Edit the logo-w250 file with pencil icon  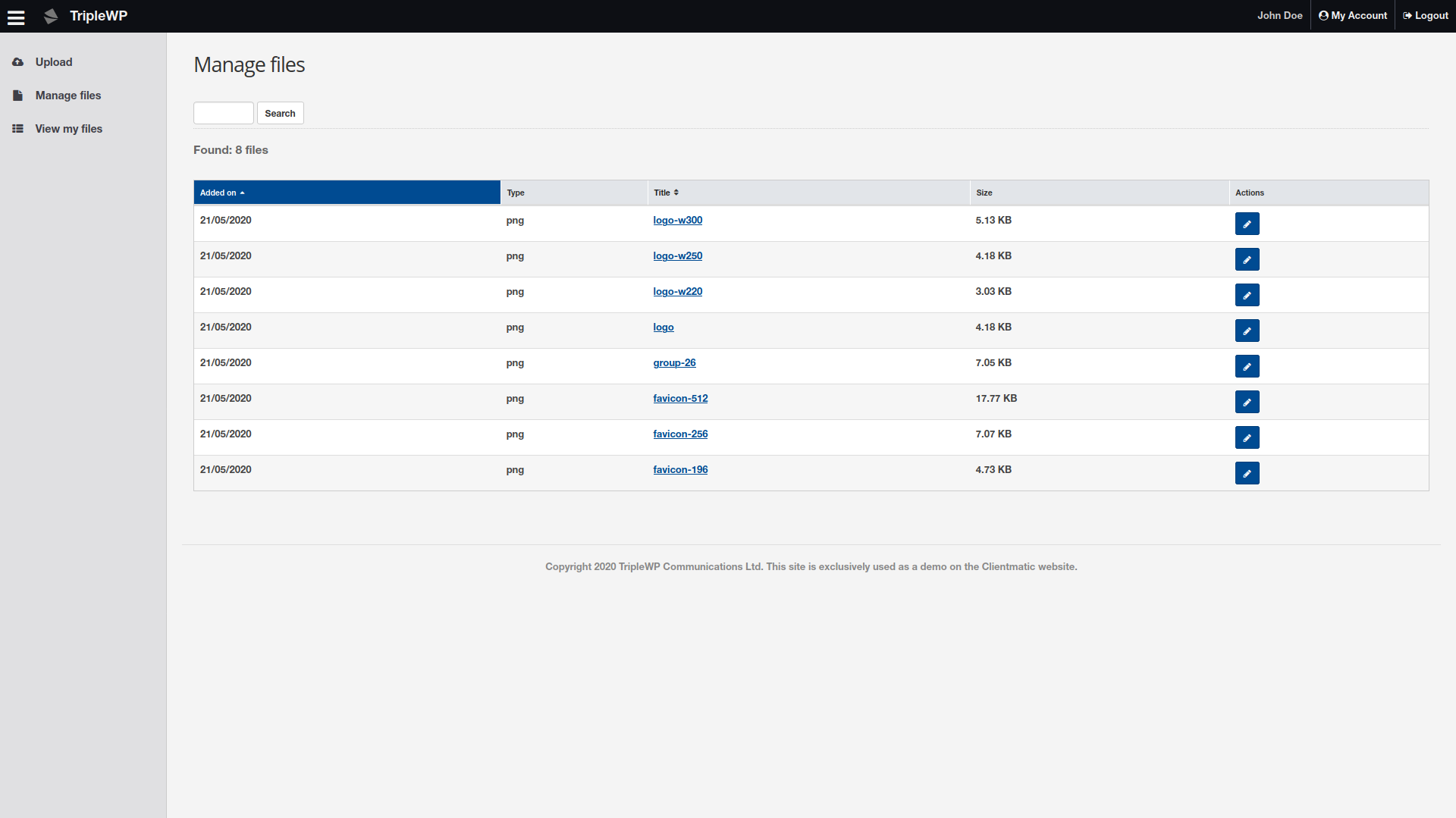tap(1247, 259)
